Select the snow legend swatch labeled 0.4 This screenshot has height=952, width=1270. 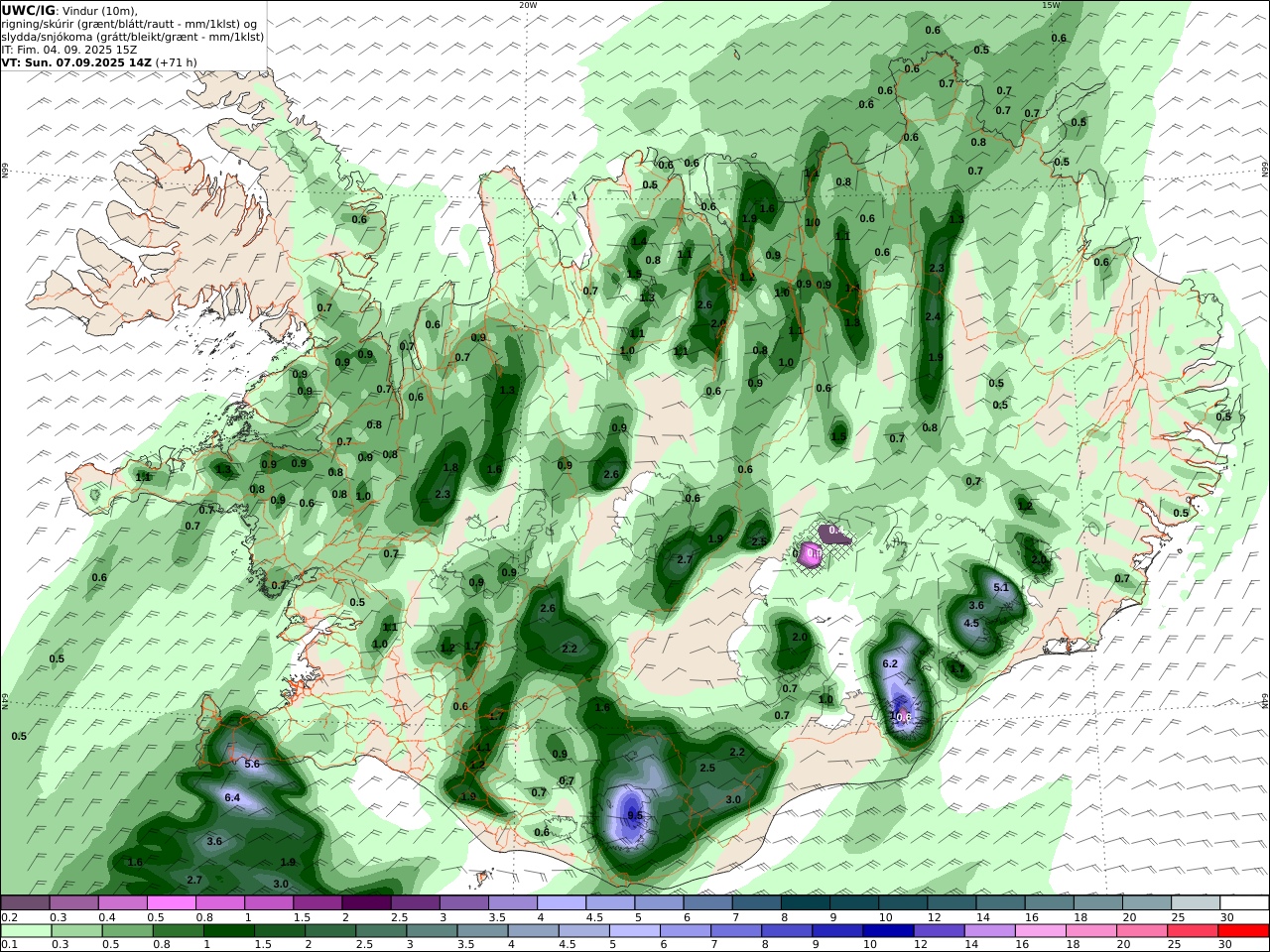123,903
